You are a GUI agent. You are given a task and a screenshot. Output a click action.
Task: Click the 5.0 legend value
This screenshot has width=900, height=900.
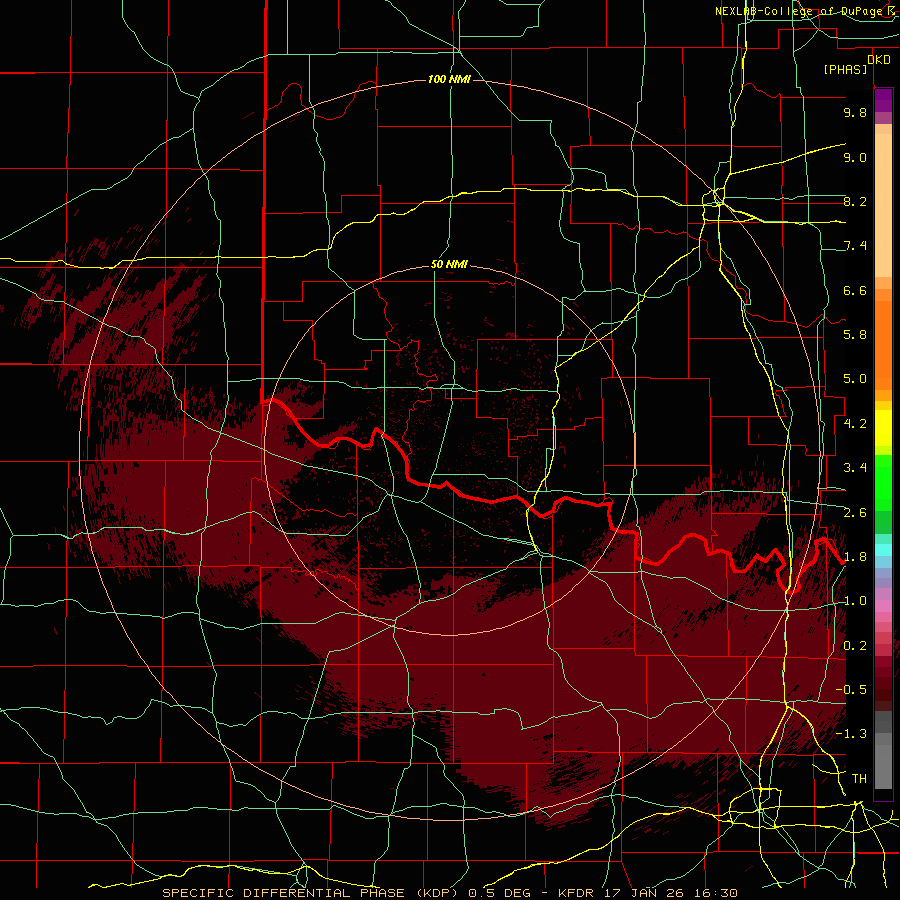[855, 379]
